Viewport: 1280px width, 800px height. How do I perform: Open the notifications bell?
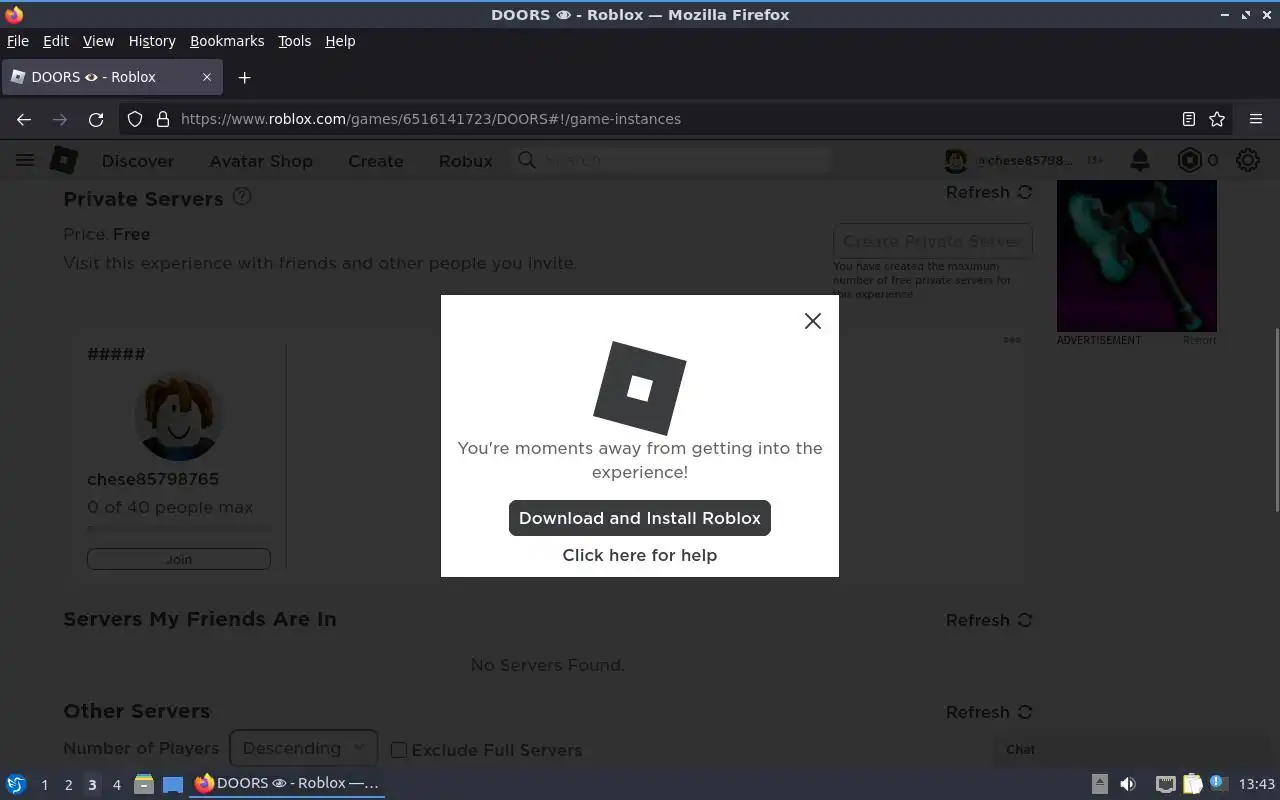click(x=1139, y=160)
